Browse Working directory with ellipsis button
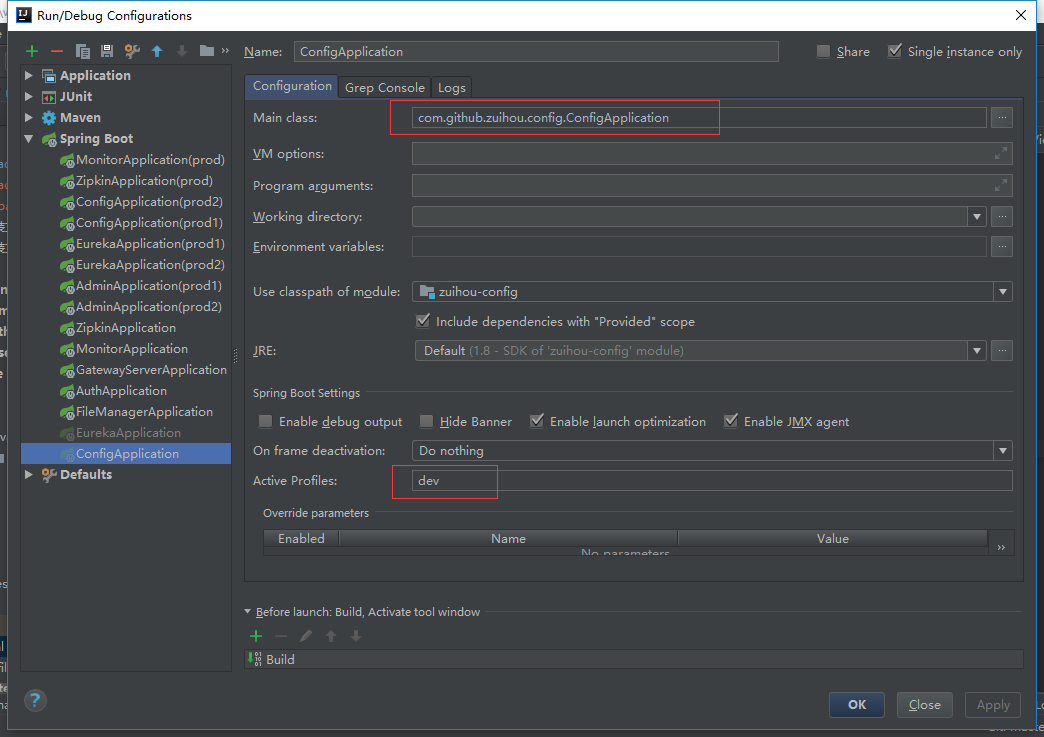 pyautogui.click(x=1001, y=217)
